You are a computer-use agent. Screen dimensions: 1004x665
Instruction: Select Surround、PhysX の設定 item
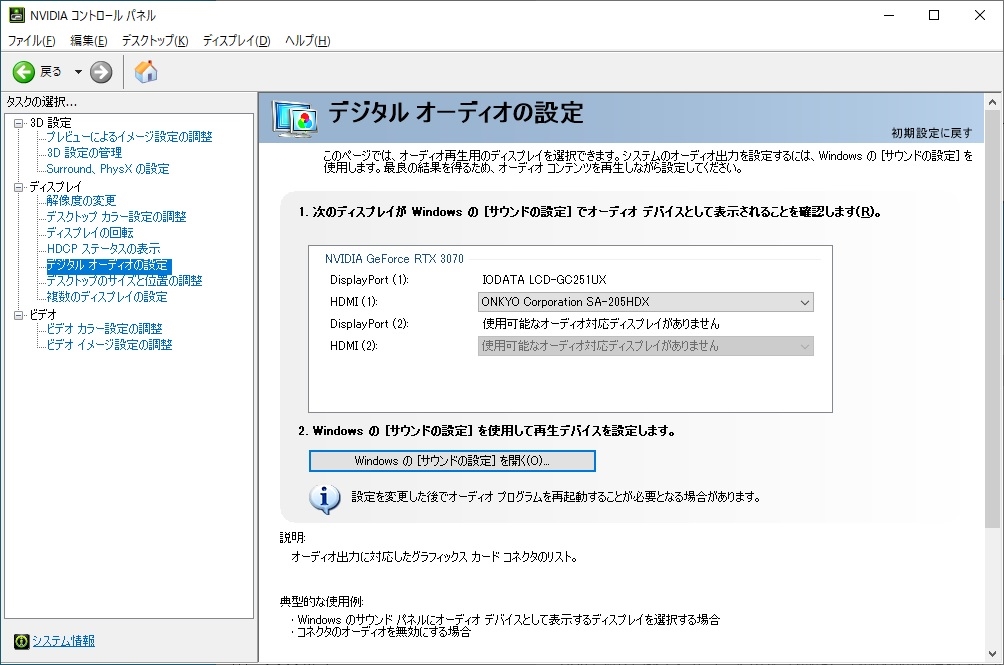point(108,168)
